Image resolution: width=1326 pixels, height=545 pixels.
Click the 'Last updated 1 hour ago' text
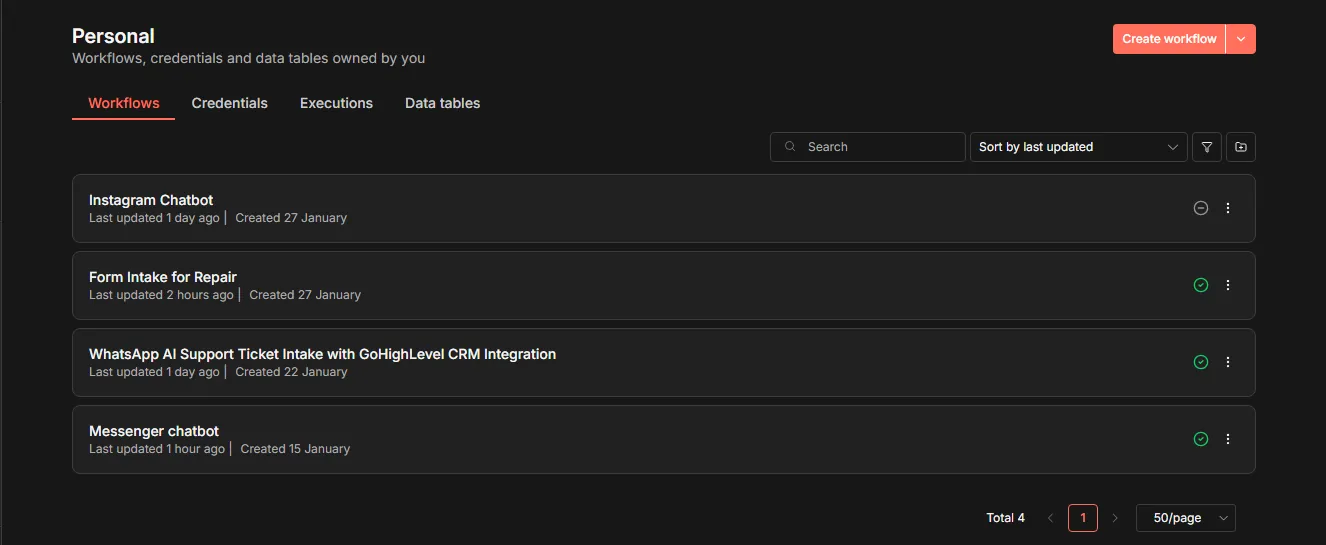(157, 449)
